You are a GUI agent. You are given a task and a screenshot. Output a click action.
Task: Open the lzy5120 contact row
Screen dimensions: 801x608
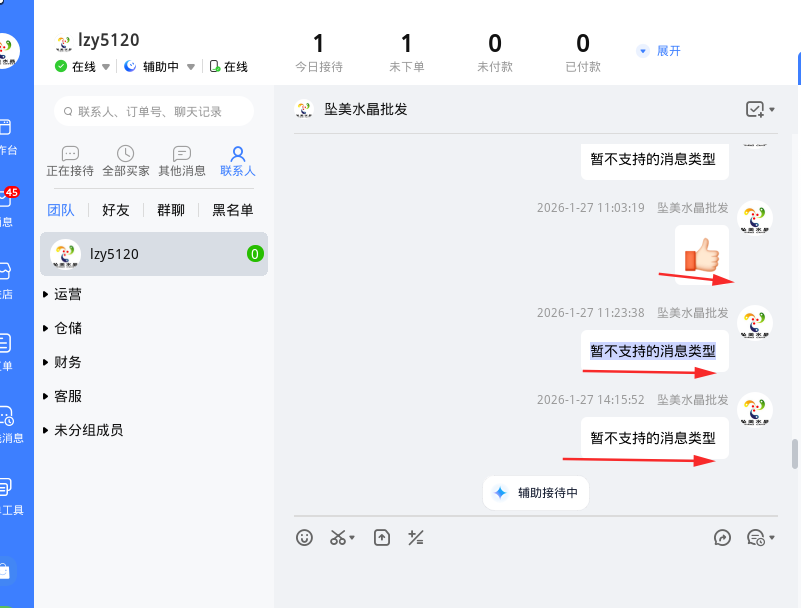point(154,254)
